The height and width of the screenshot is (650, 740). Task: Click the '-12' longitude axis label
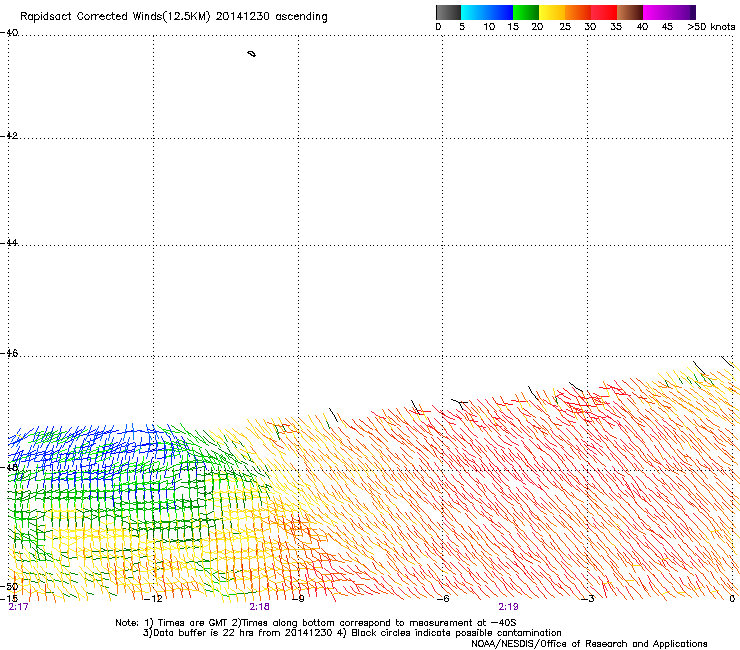153,599
